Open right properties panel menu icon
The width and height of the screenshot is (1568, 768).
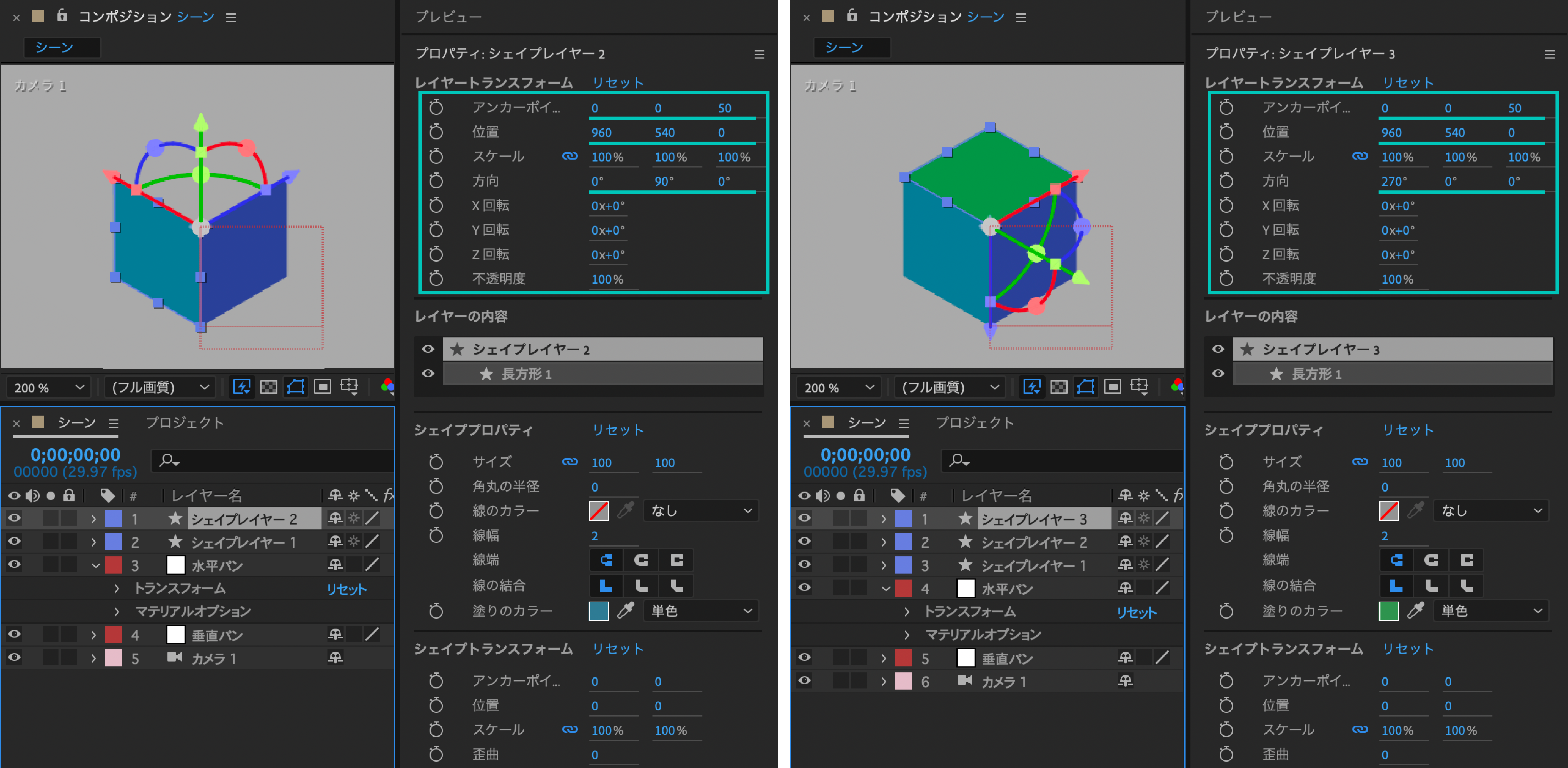(x=1549, y=54)
